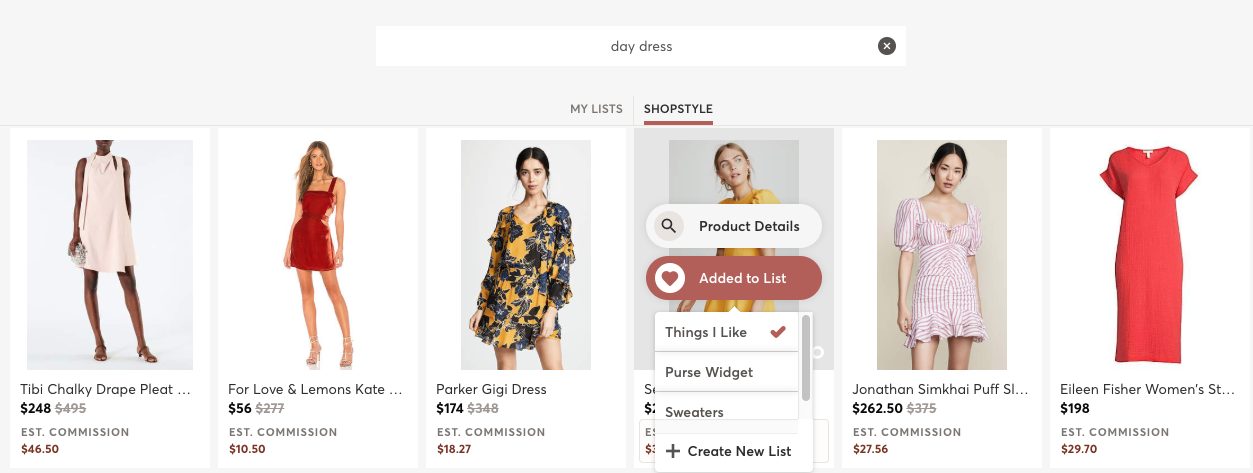Create New List from the dropdown
The image size is (1253, 473).
(x=739, y=451)
